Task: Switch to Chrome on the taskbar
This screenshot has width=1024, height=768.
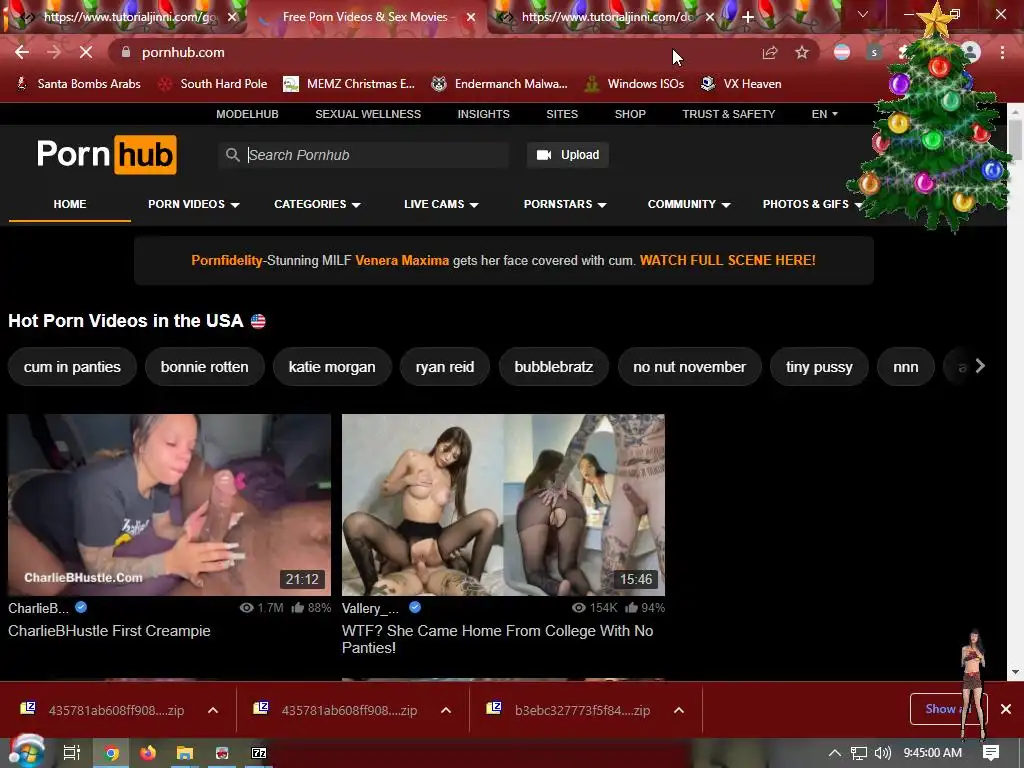Action: [x=111, y=753]
